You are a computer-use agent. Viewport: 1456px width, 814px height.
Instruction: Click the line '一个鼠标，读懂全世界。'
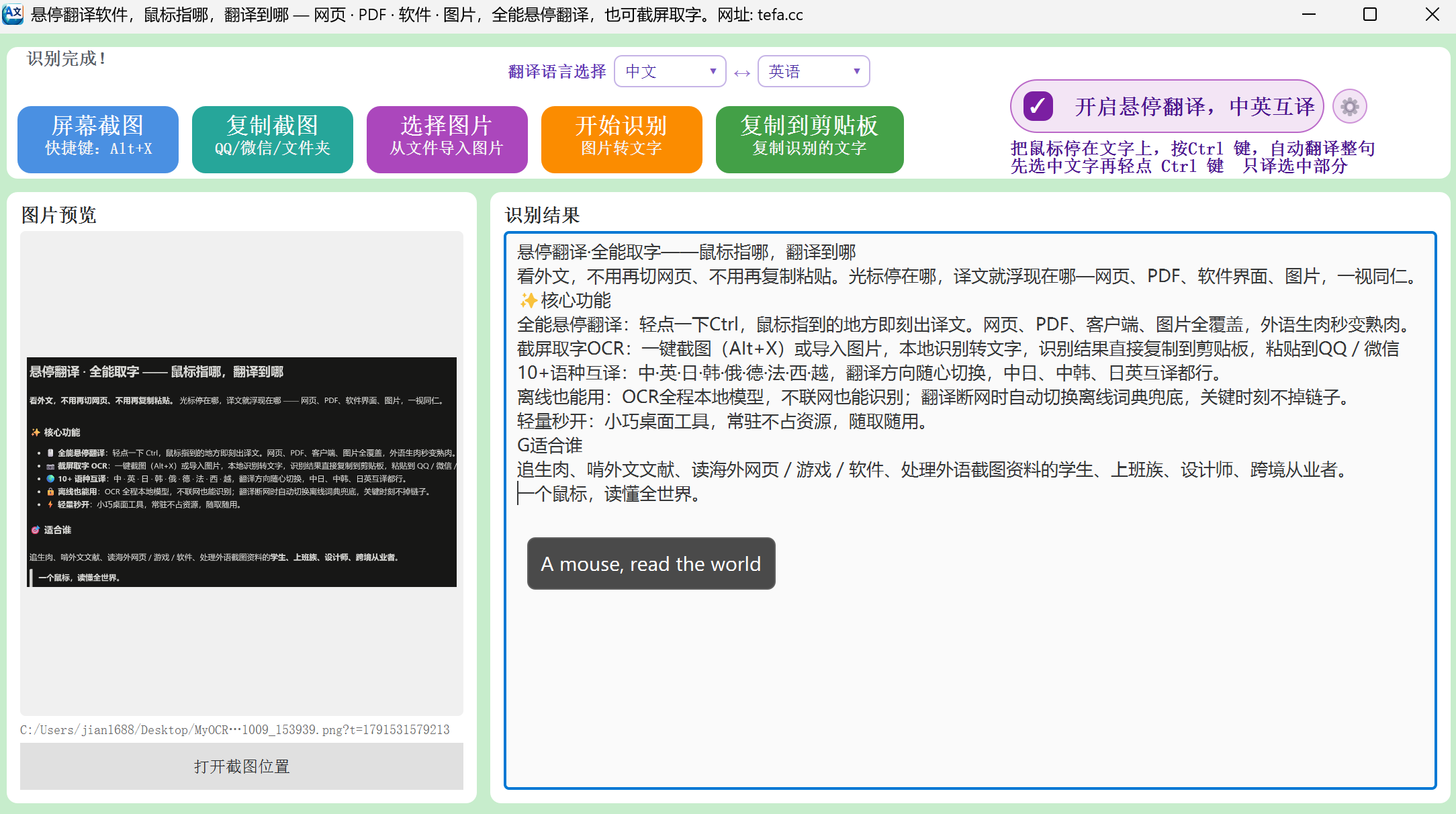(610, 494)
